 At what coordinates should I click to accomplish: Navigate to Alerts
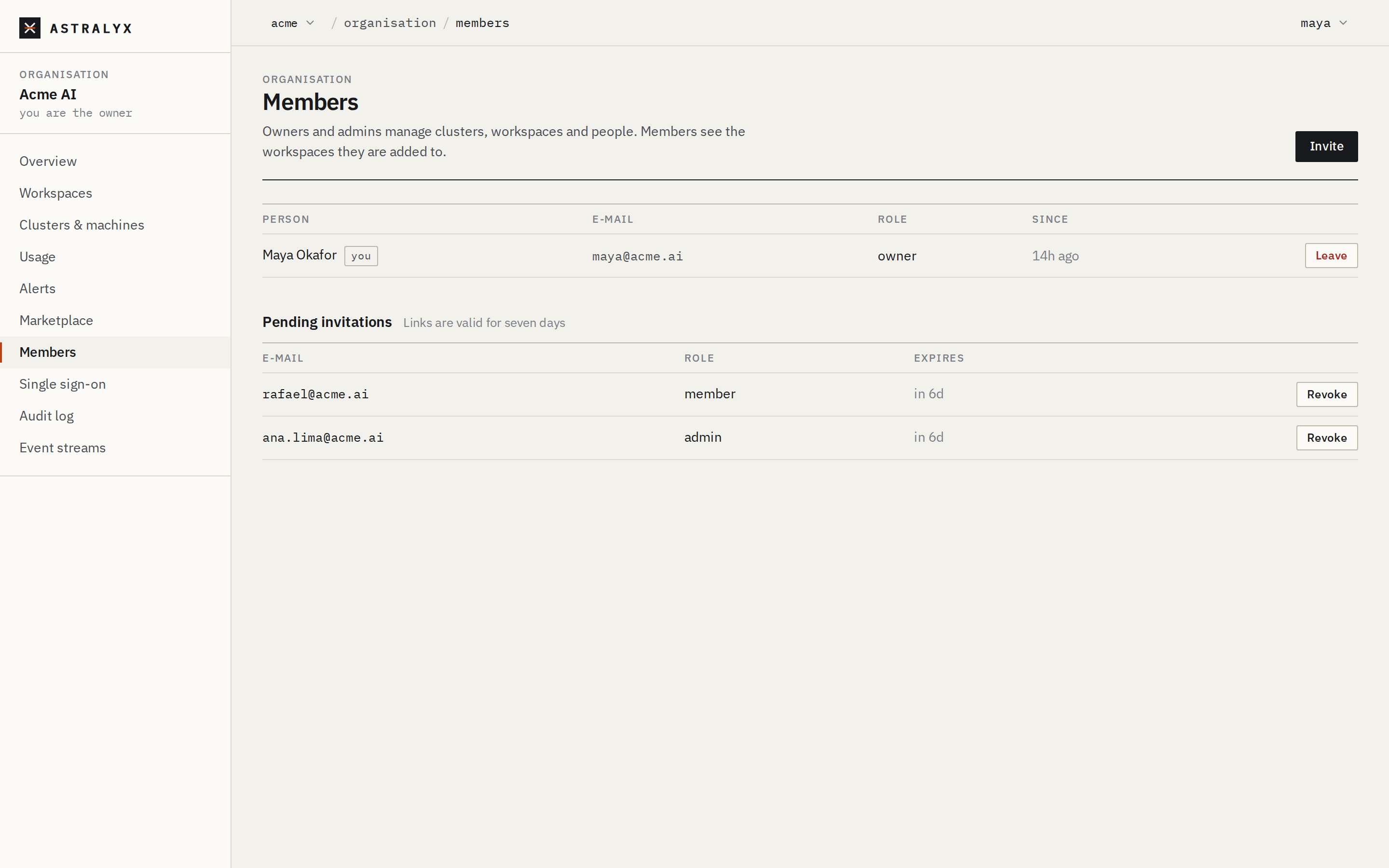coord(115,289)
